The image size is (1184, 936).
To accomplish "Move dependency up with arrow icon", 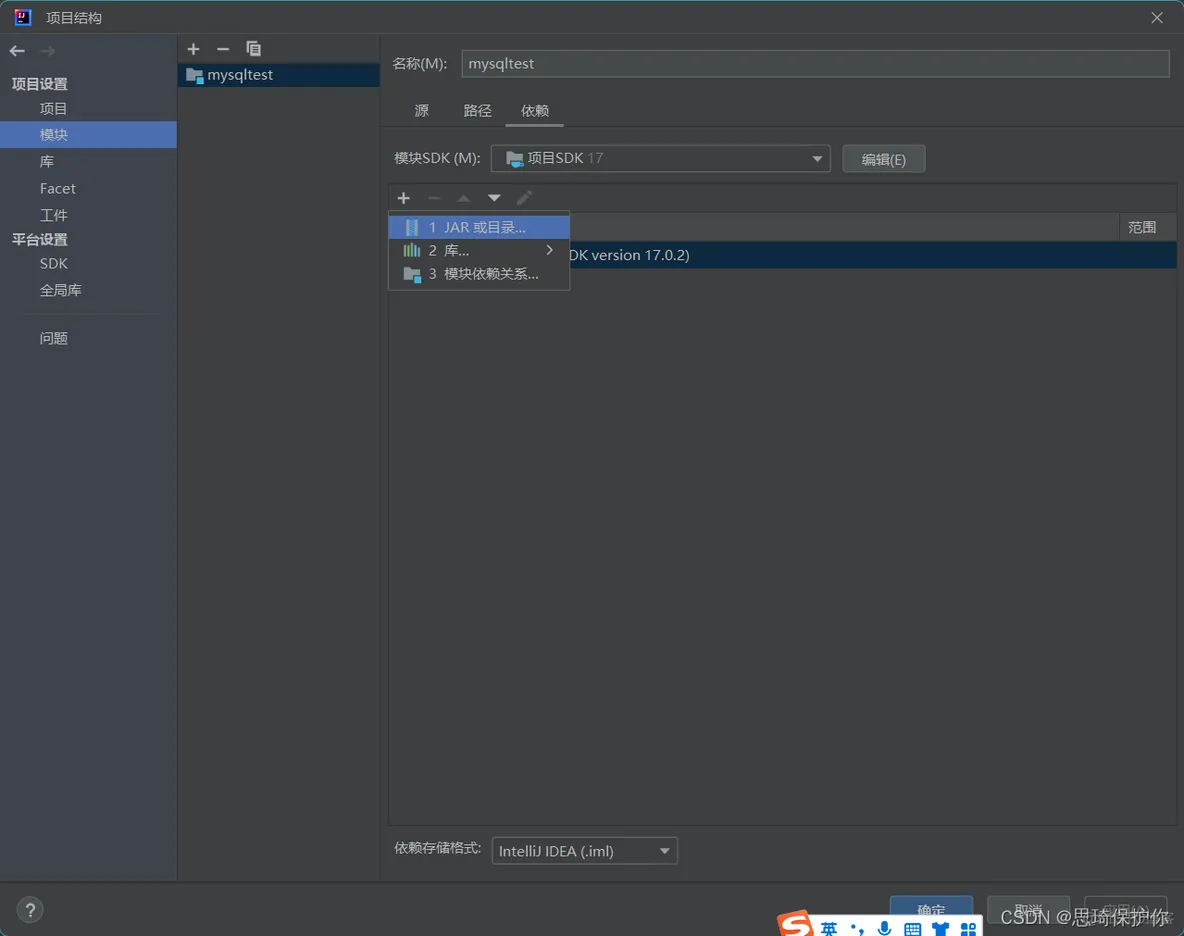I will 464,198.
